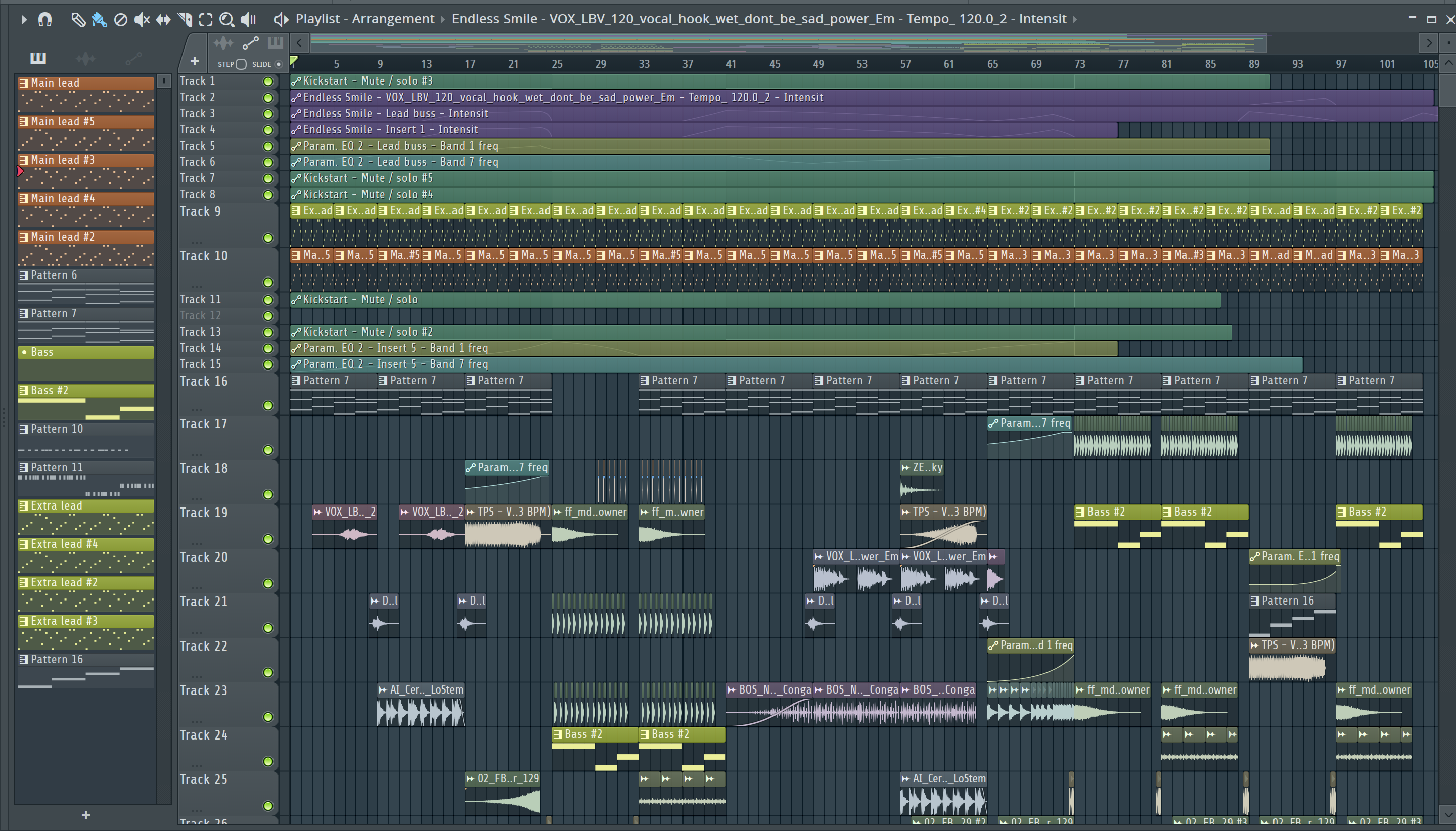
Task: Toggle mute for Track 20
Action: (267, 583)
